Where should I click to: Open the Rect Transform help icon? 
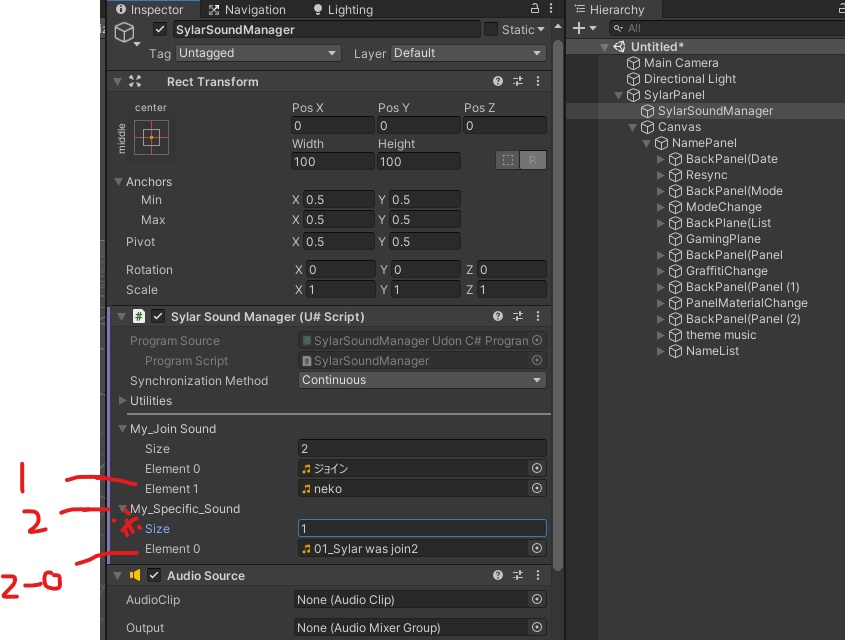click(x=497, y=81)
